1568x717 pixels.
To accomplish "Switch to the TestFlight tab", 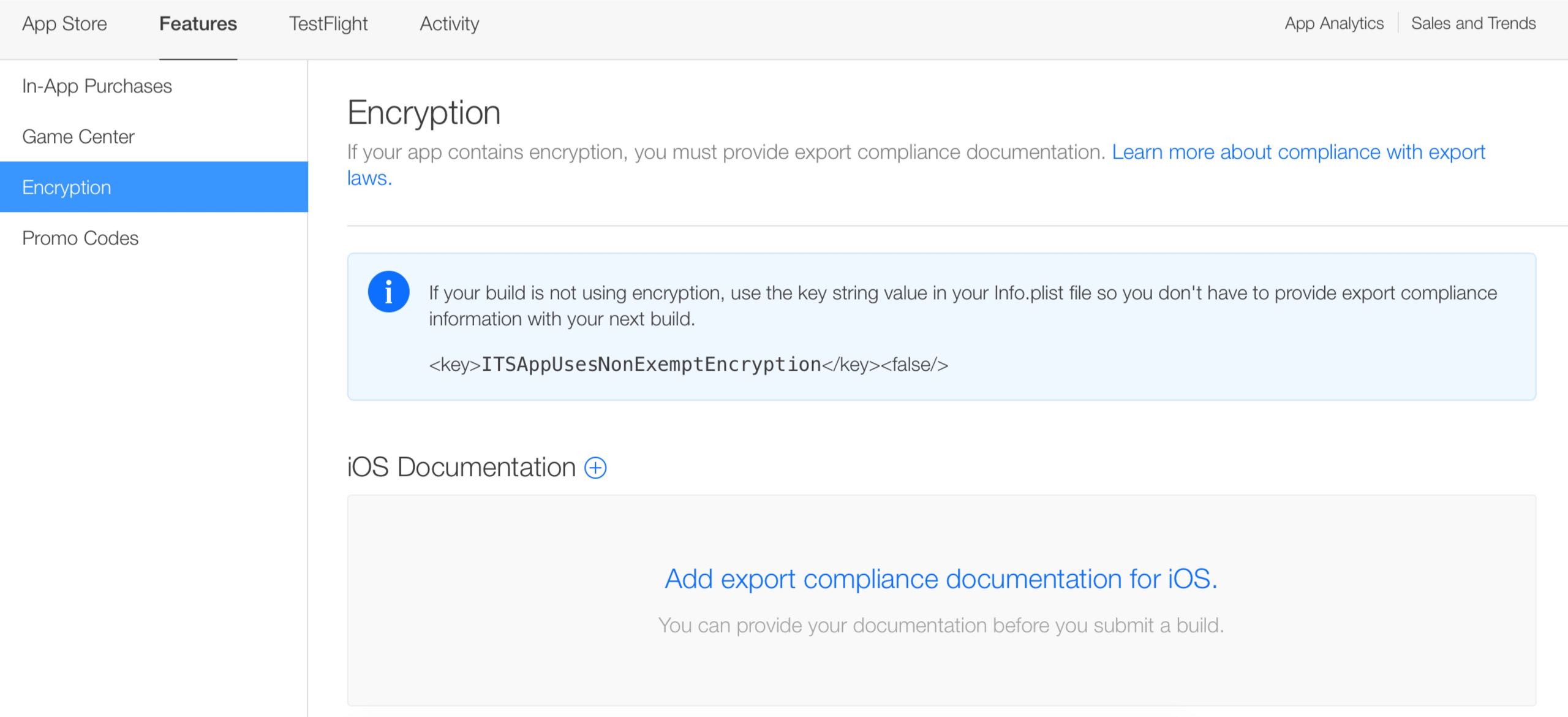I will 328,24.
